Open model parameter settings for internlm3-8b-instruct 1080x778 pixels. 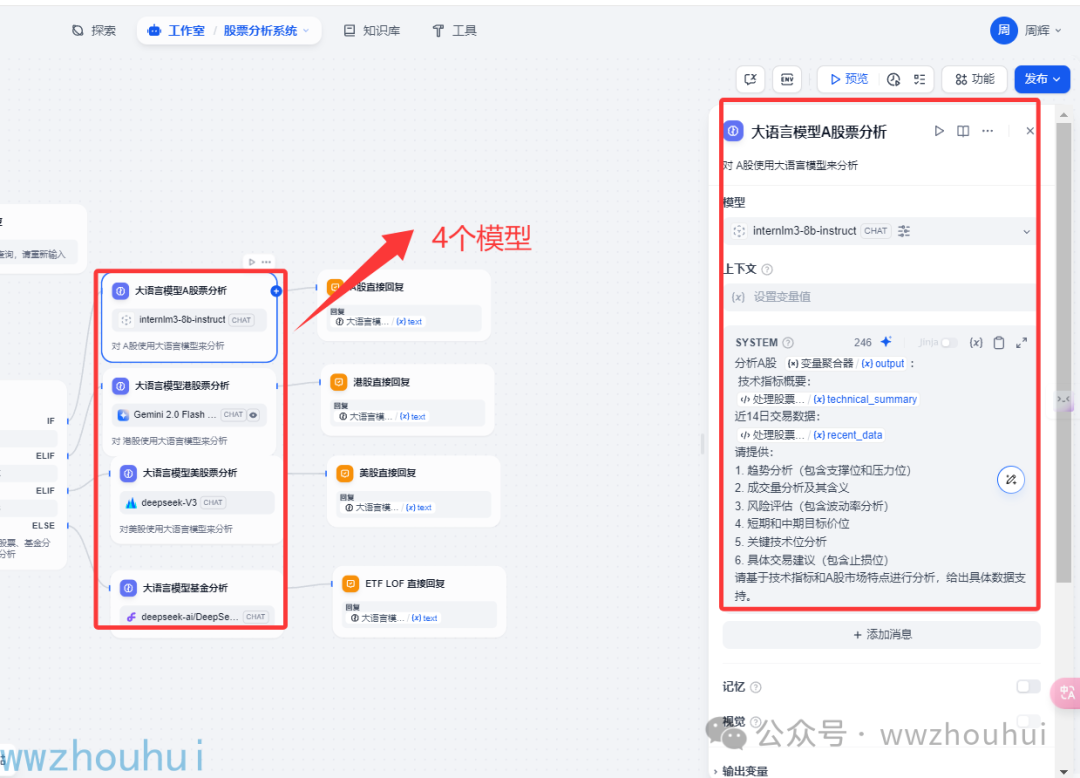[904, 231]
